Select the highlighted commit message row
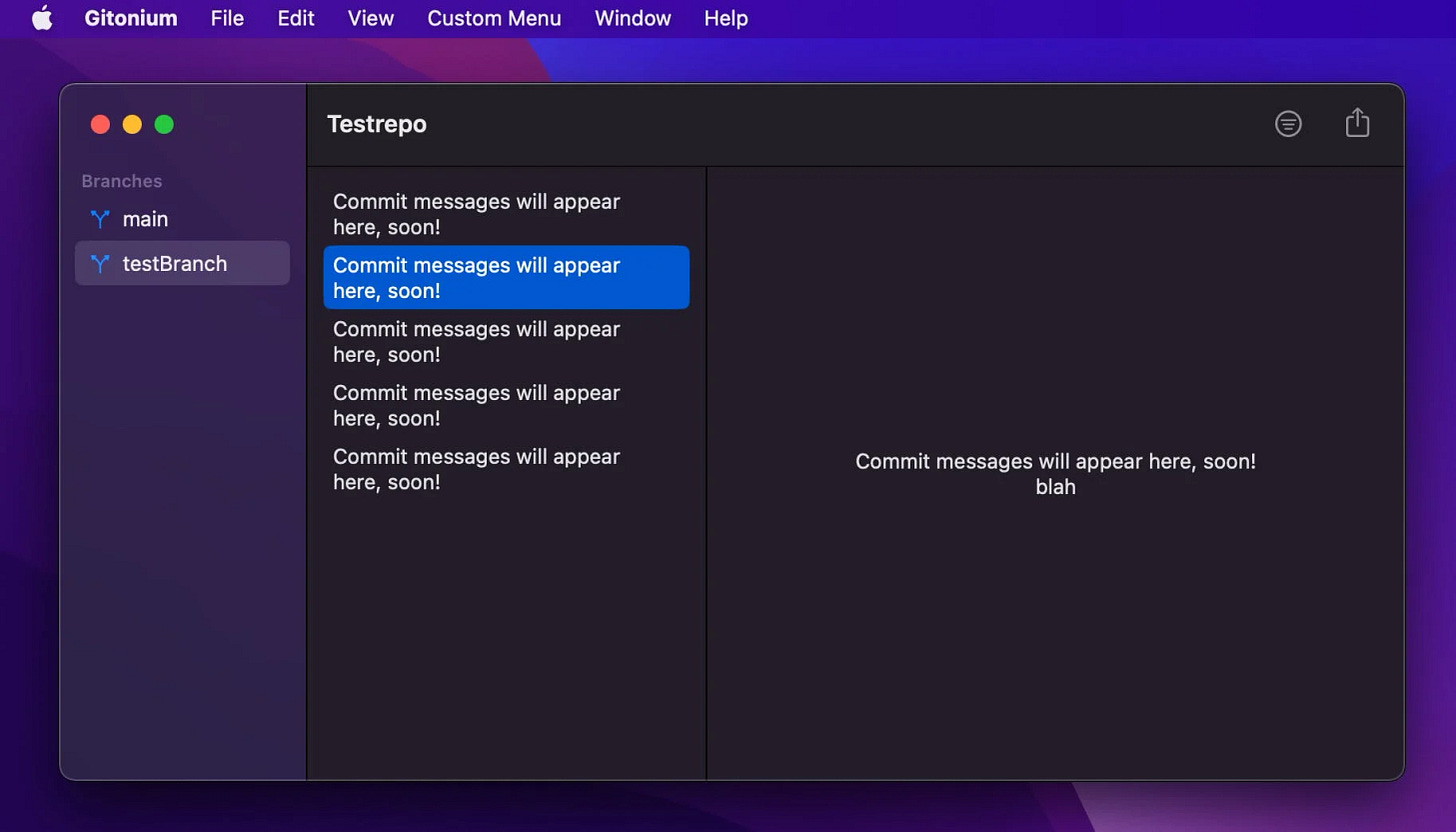Screen dimensions: 1456x832 point(506,277)
